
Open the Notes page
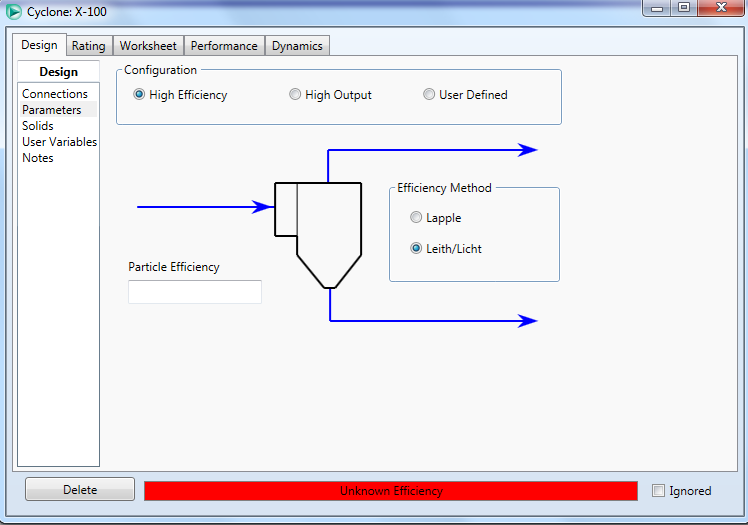tap(38, 158)
